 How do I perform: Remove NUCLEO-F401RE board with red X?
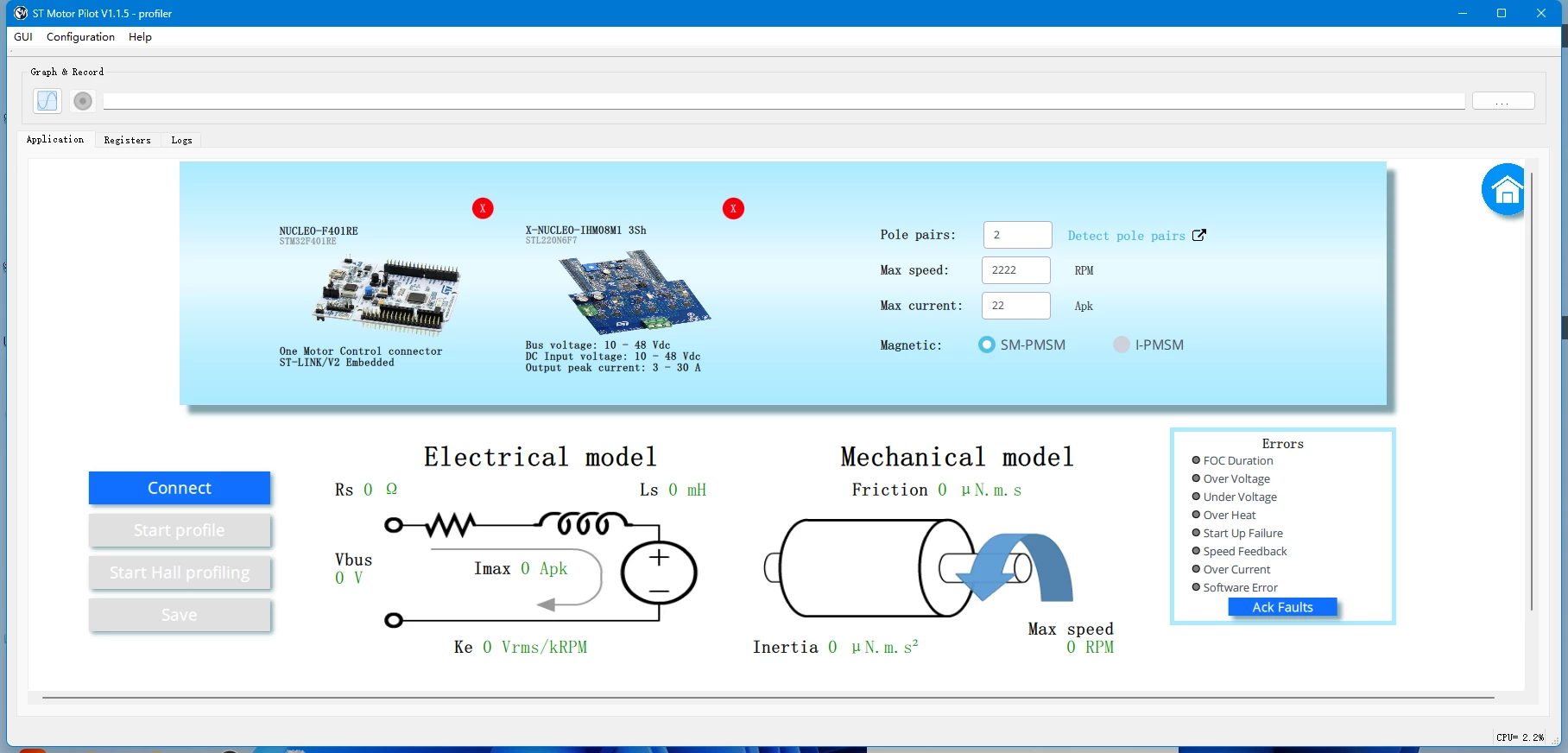click(483, 208)
